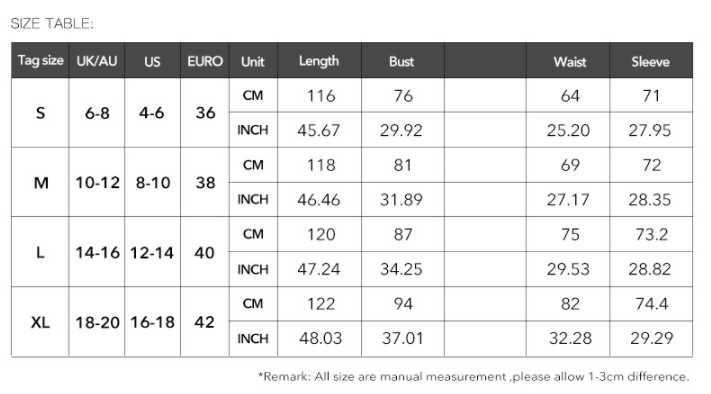The image size is (711, 394).
Task: Click the 12-14 US size cell
Action: tap(152, 253)
